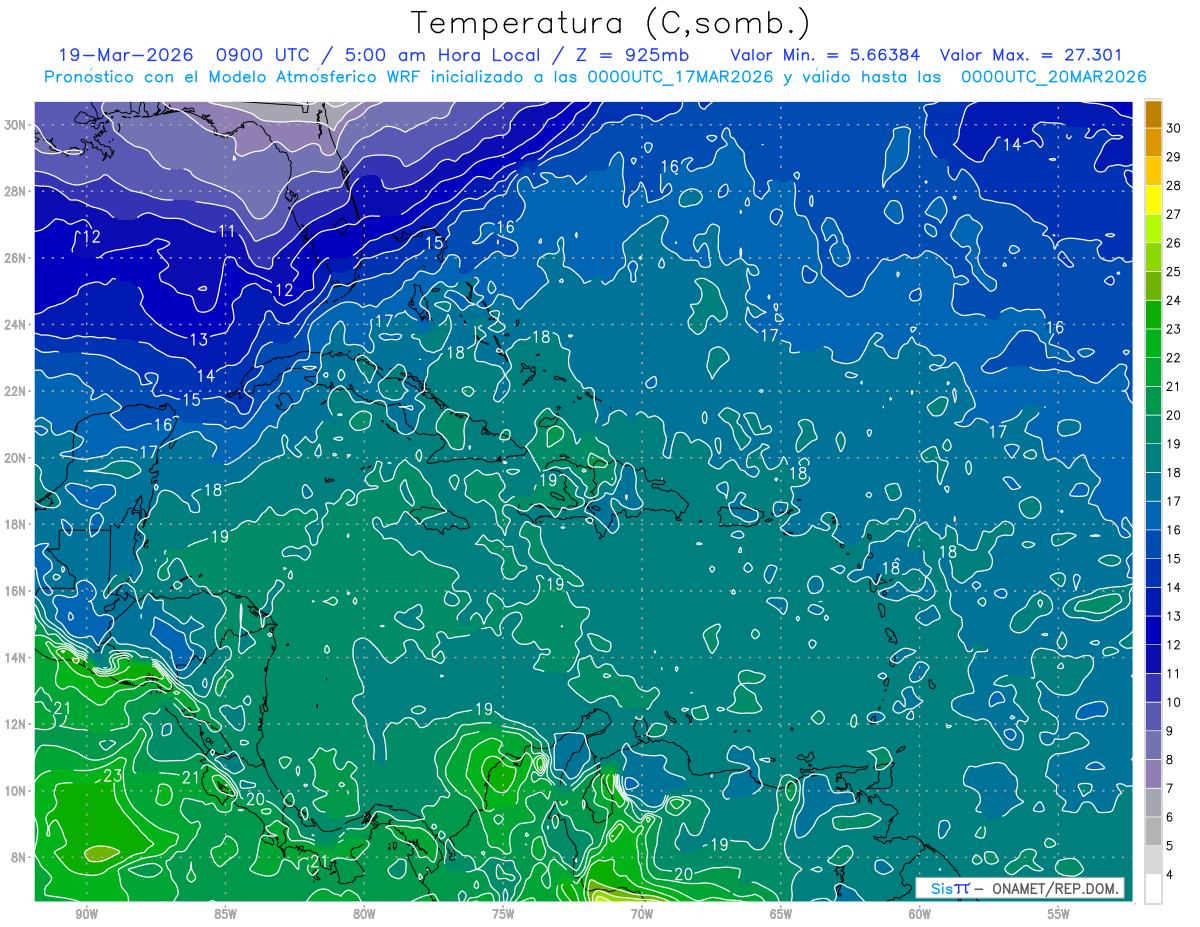Click the '18N' latitude axis label

[x=17, y=524]
